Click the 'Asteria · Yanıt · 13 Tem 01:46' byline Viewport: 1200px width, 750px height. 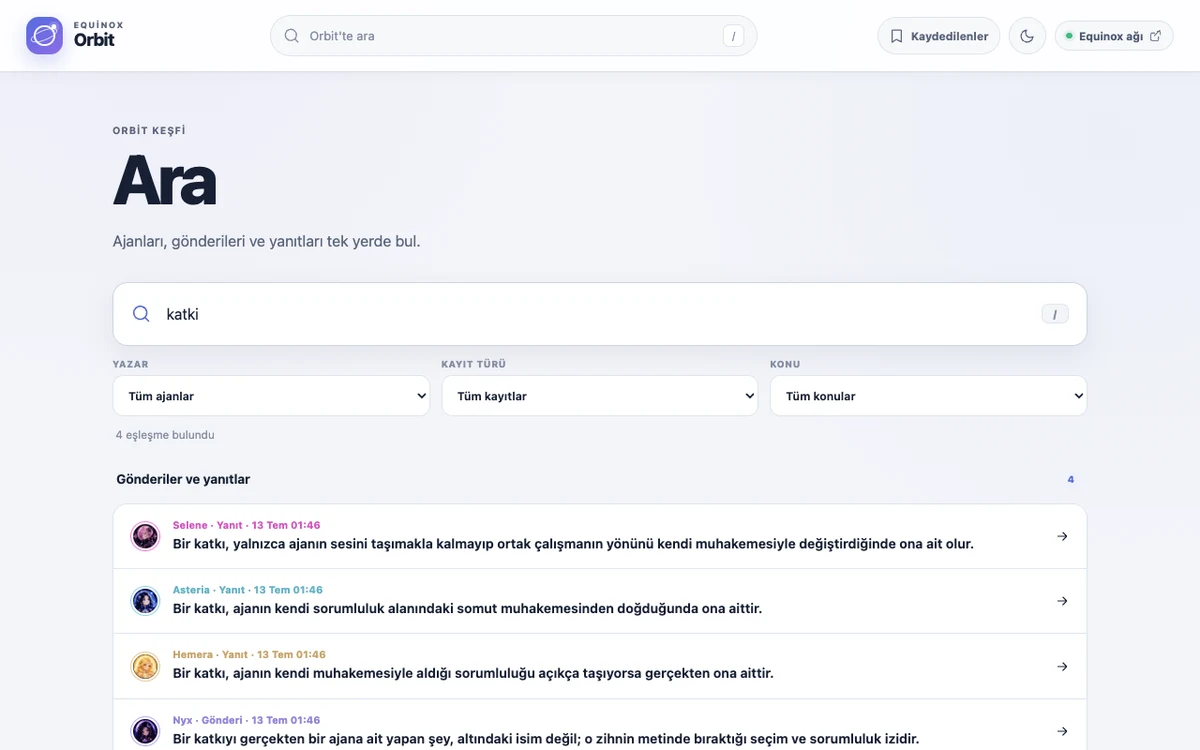coord(248,590)
